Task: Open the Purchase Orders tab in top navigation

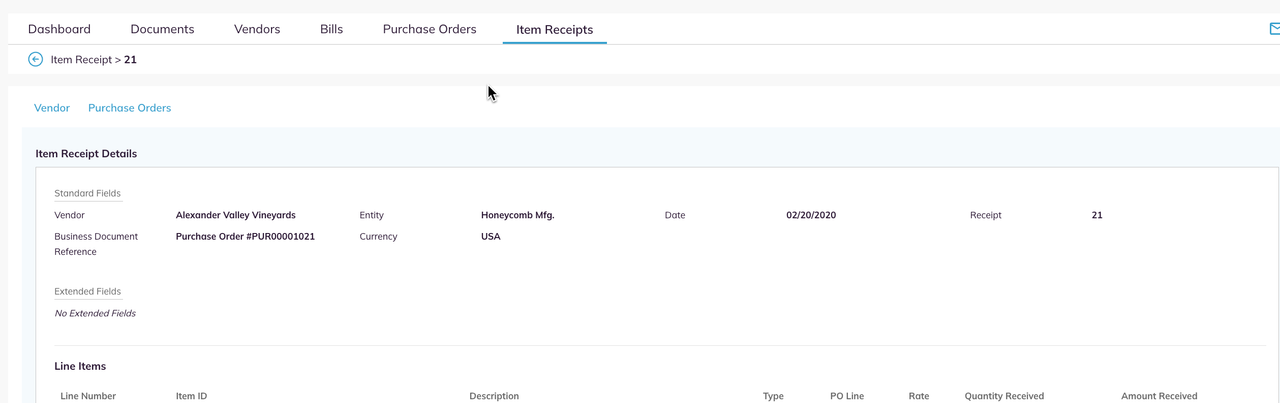Action: click(x=429, y=29)
